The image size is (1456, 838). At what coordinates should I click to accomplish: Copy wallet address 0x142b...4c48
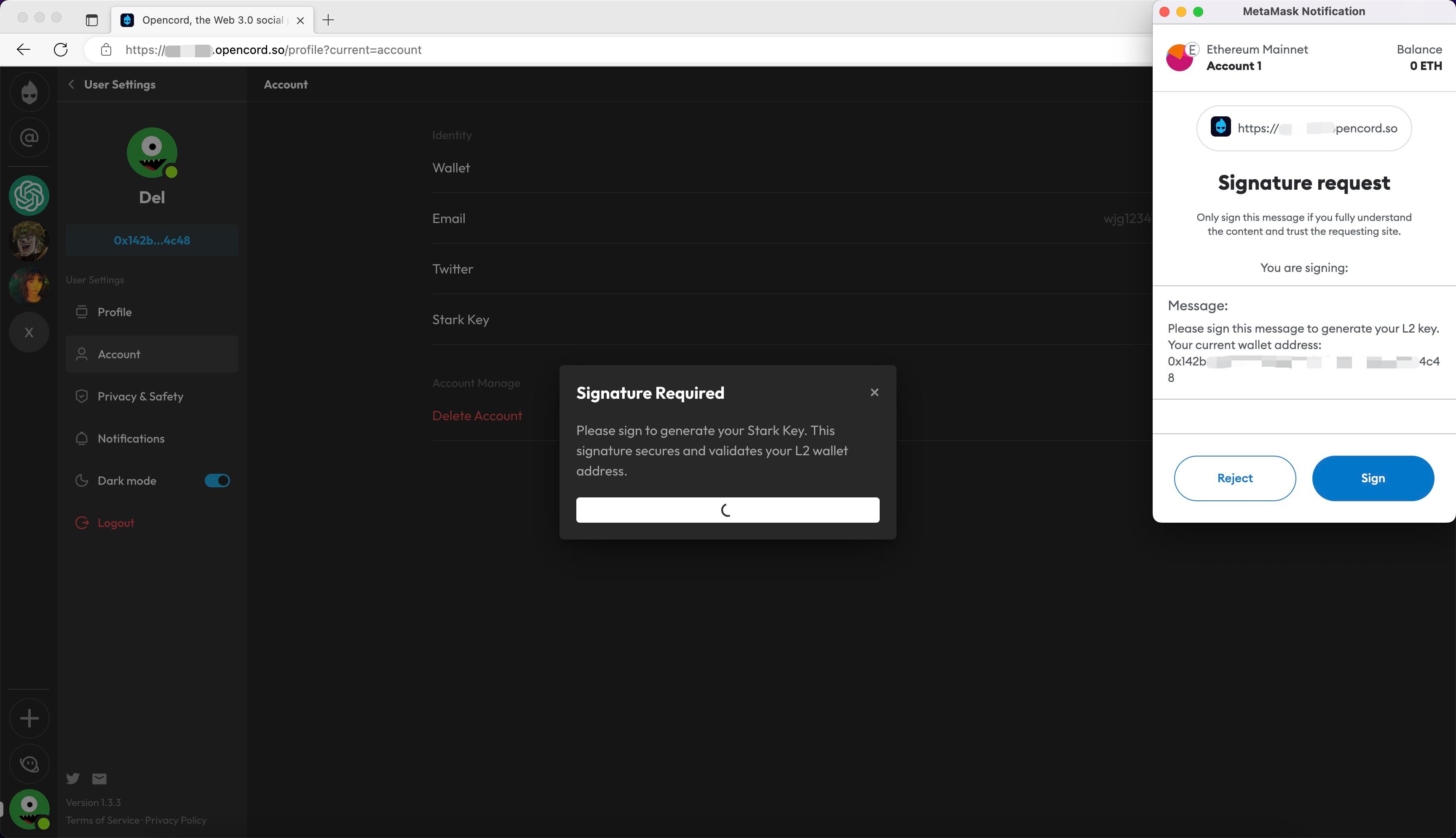coord(152,241)
